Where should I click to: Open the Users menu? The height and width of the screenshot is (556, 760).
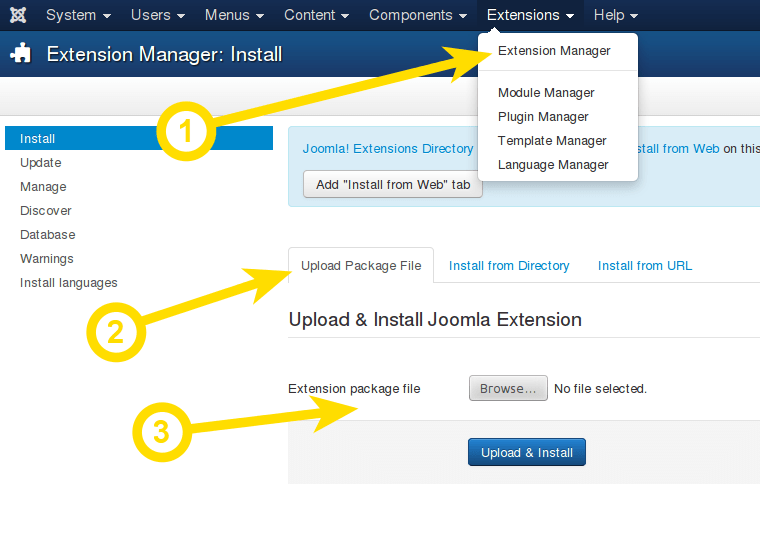(x=158, y=15)
